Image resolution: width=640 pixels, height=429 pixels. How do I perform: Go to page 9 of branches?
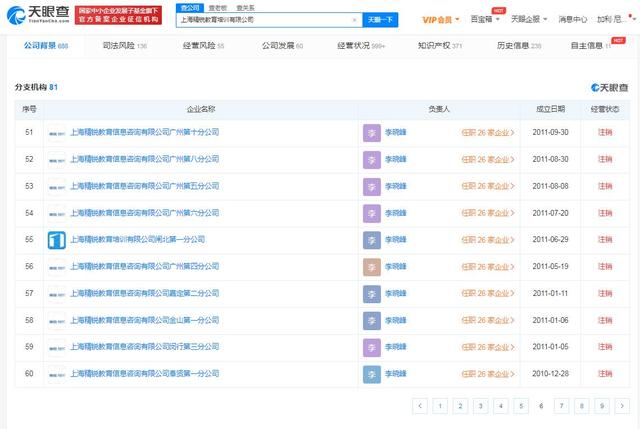coord(602,406)
